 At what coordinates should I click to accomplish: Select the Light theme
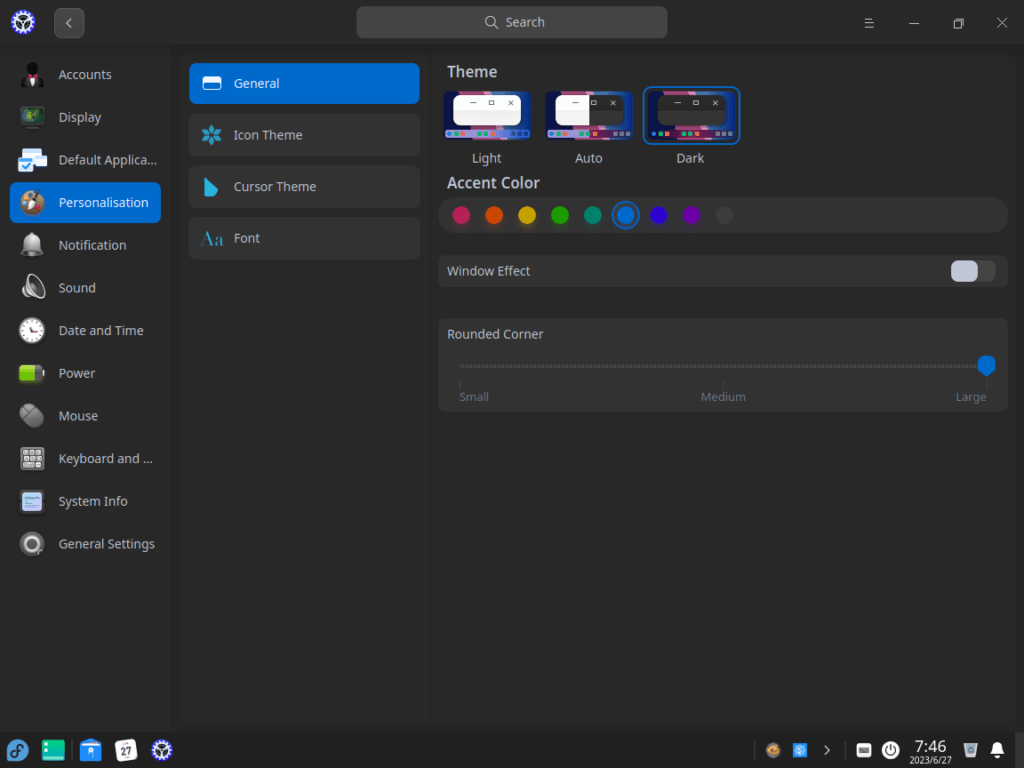(x=486, y=114)
